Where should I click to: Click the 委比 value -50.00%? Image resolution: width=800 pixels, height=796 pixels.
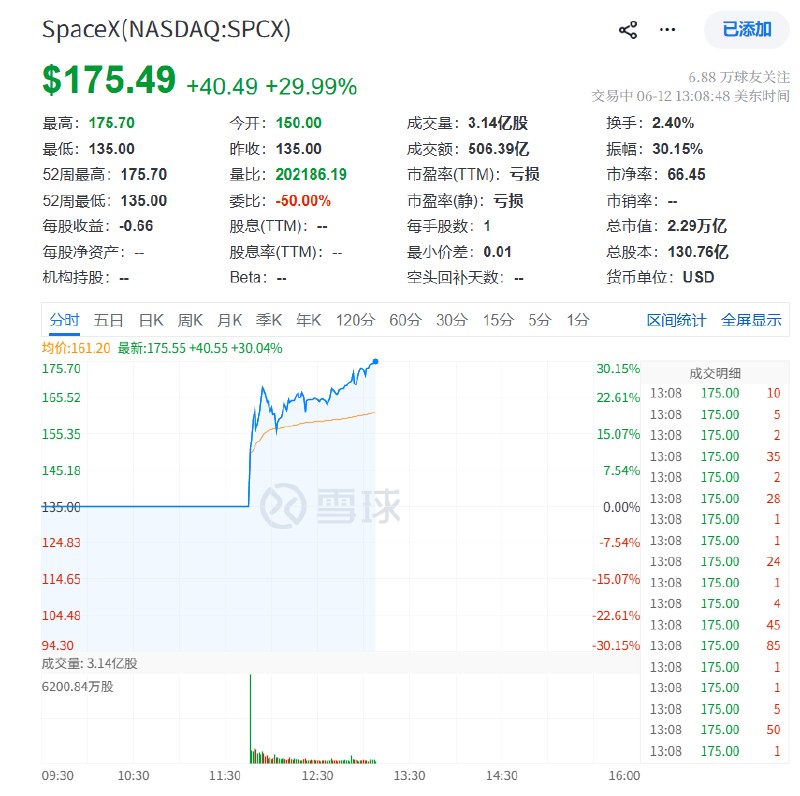303,201
